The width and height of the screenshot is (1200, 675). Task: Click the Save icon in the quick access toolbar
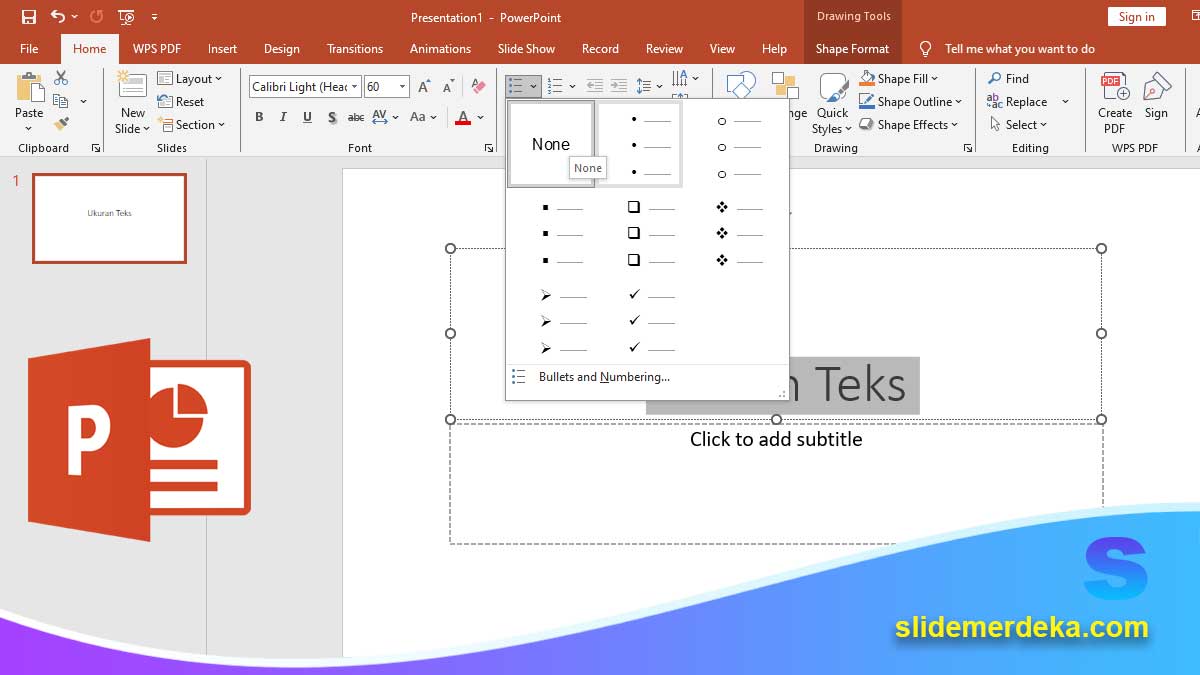29,17
